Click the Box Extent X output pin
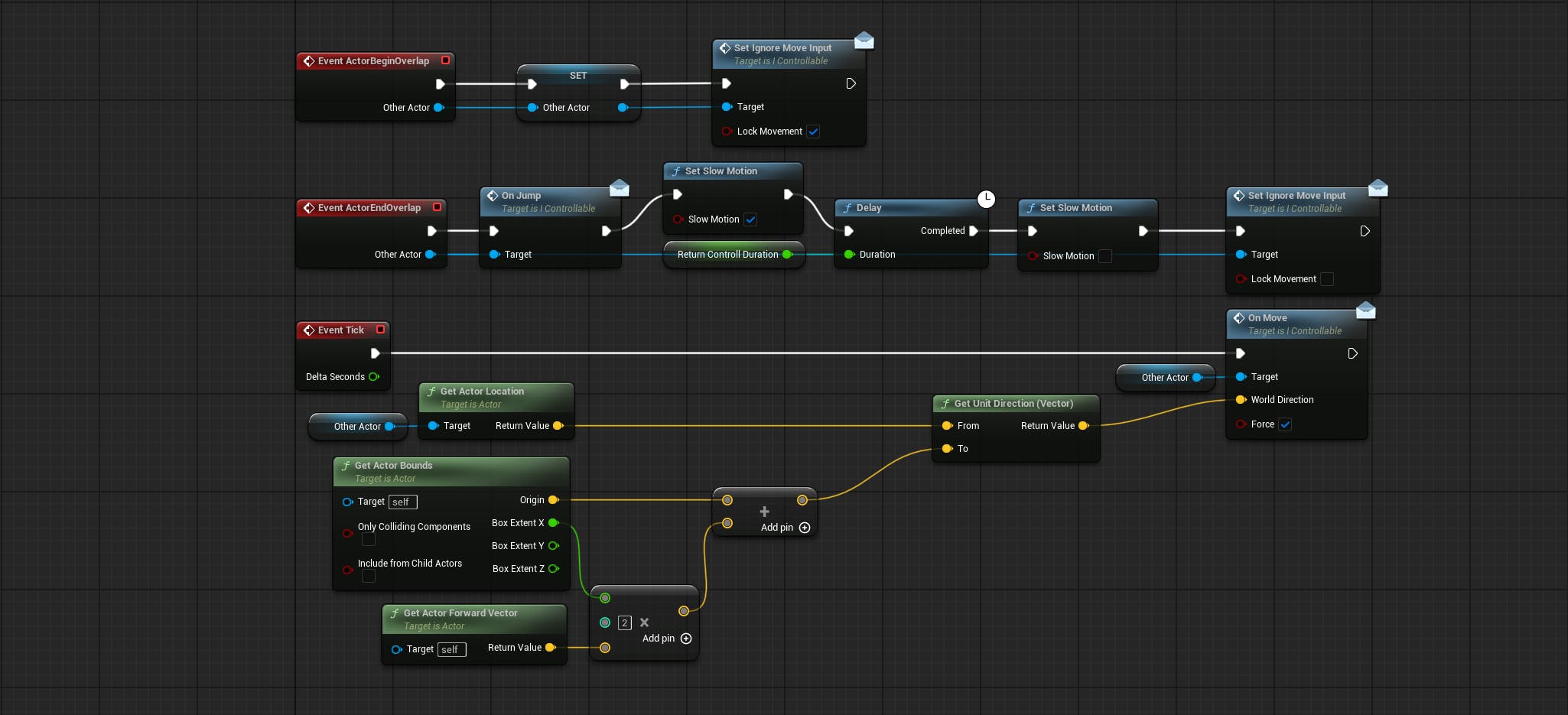Image resolution: width=1568 pixels, height=715 pixels. 554,523
